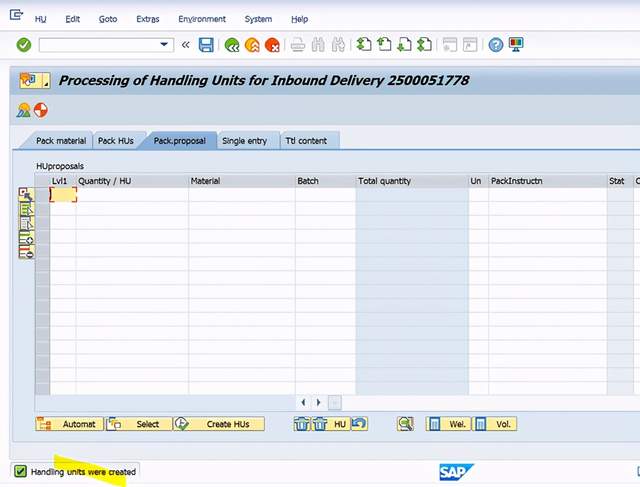Open the command field dropdown arrow
Viewport: 640px width, 487px height.
pos(165,45)
